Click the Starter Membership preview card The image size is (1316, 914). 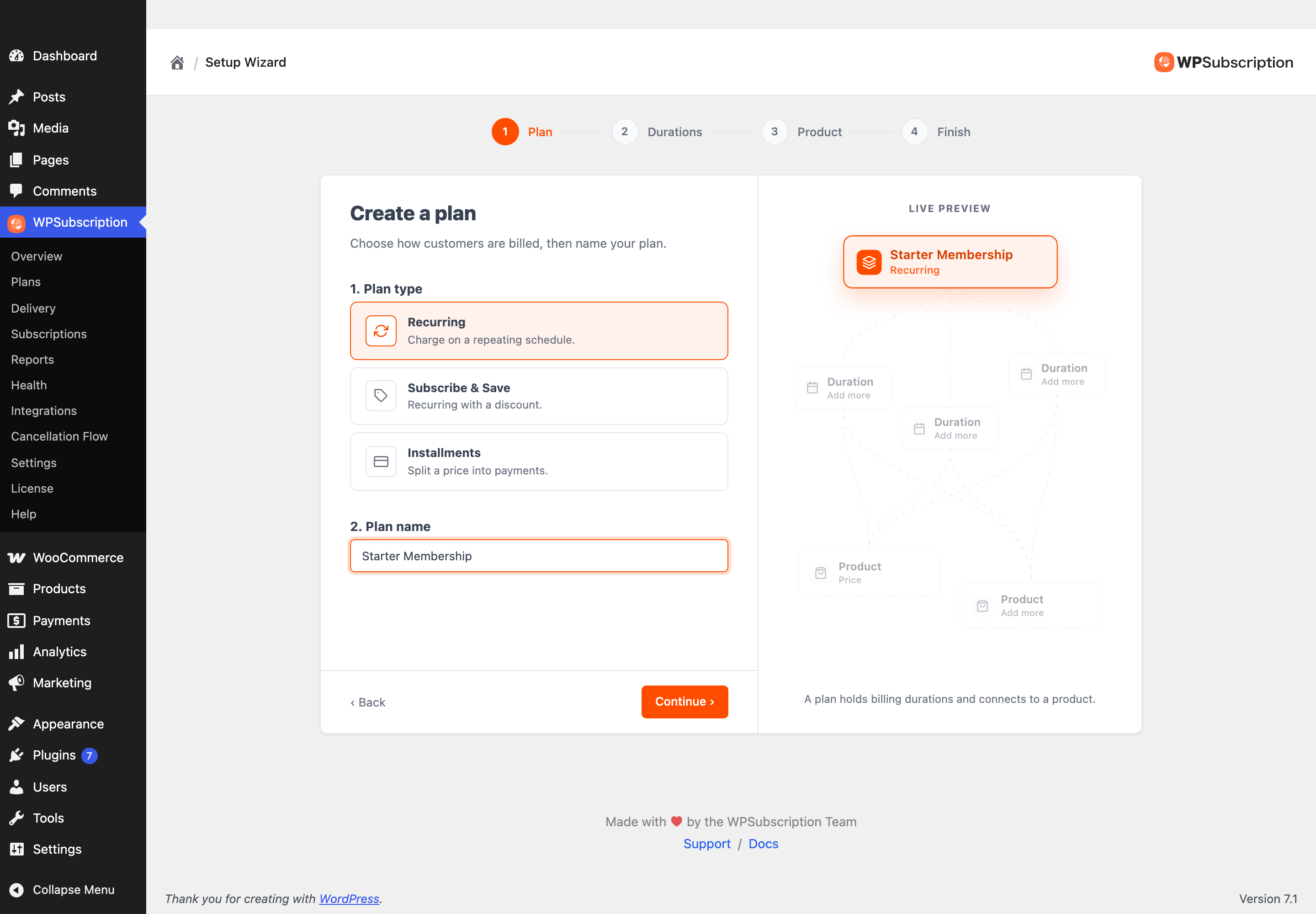tap(950, 262)
